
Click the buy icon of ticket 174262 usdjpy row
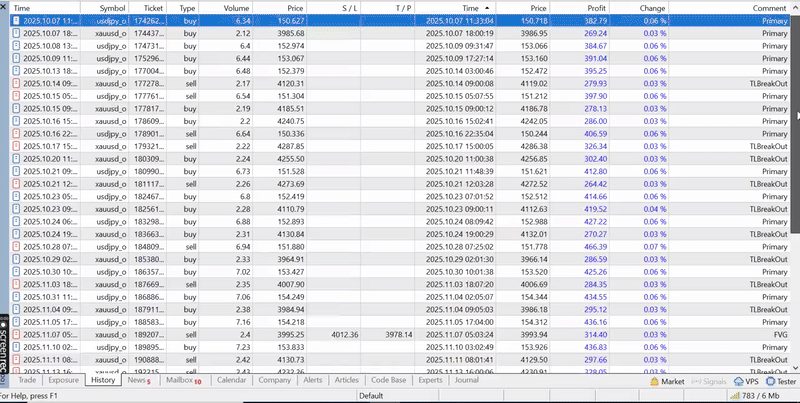click(16, 21)
